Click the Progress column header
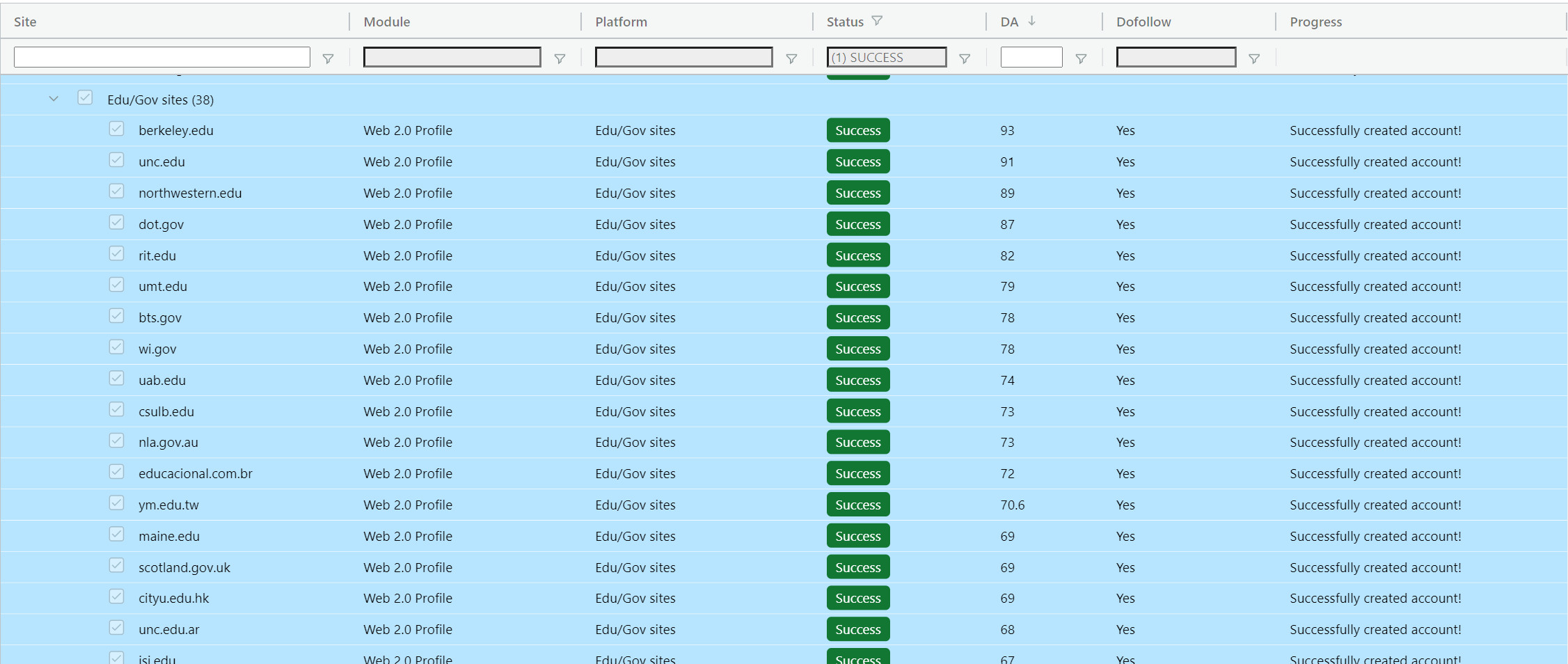This screenshot has height=664, width=1568. [x=1315, y=22]
